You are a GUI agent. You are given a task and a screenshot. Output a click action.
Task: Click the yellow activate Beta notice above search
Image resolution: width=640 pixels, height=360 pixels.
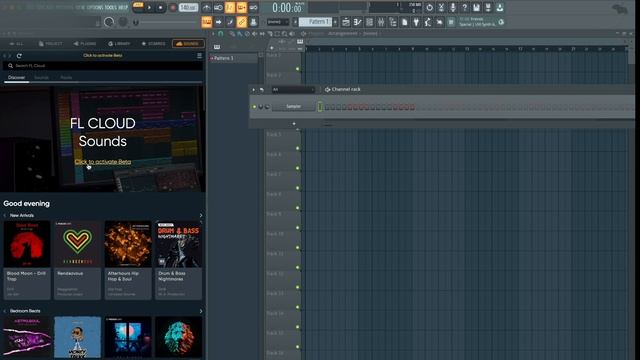(103, 56)
